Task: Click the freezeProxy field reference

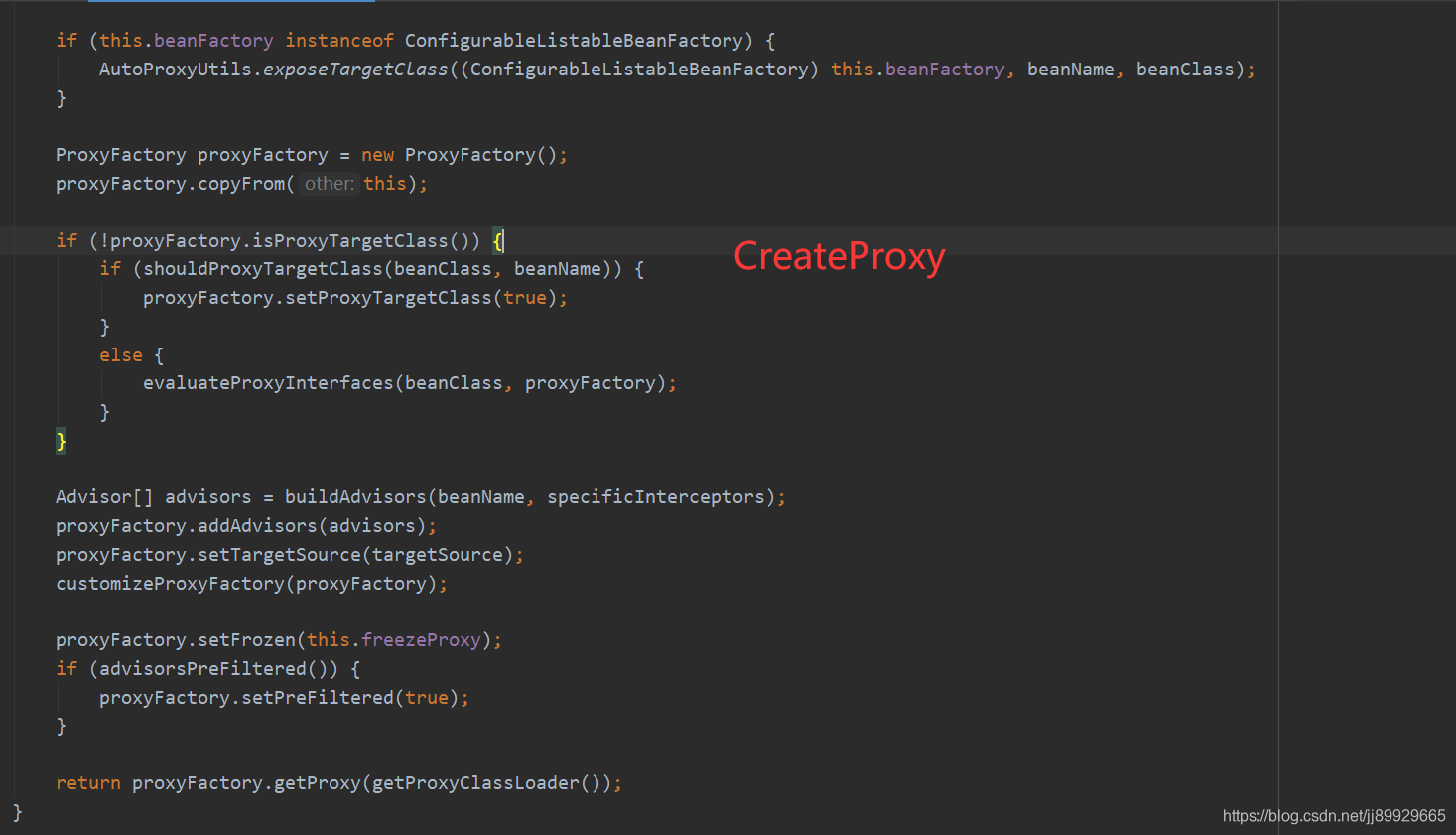Action: tap(421, 640)
